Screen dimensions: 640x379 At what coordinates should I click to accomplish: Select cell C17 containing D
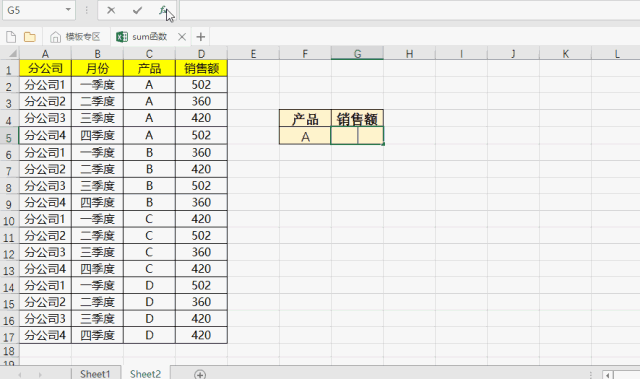pyautogui.click(x=149, y=335)
